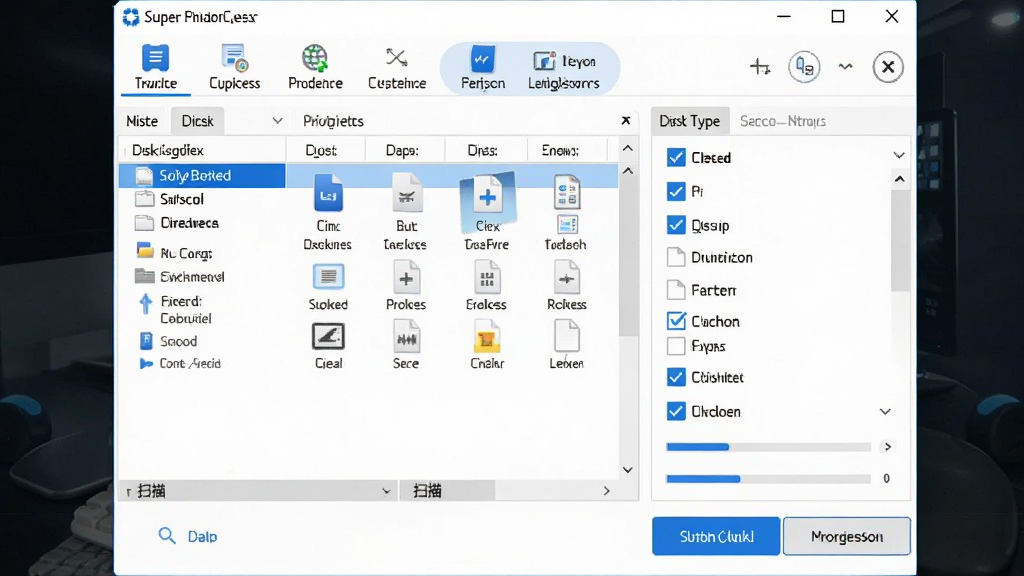
Task: Click the upper blue slider track
Action: [768, 447]
